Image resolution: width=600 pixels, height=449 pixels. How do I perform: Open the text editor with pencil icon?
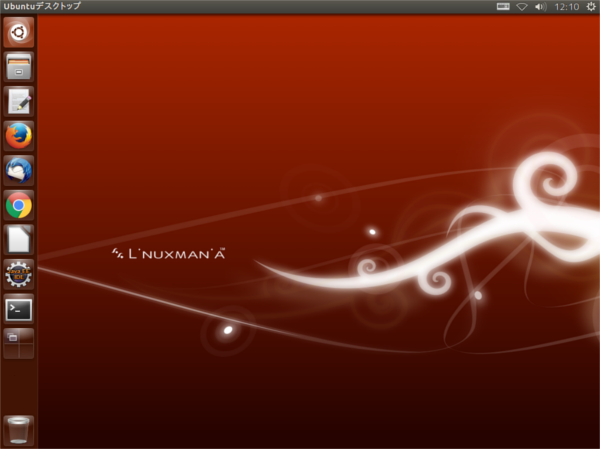tap(18, 101)
